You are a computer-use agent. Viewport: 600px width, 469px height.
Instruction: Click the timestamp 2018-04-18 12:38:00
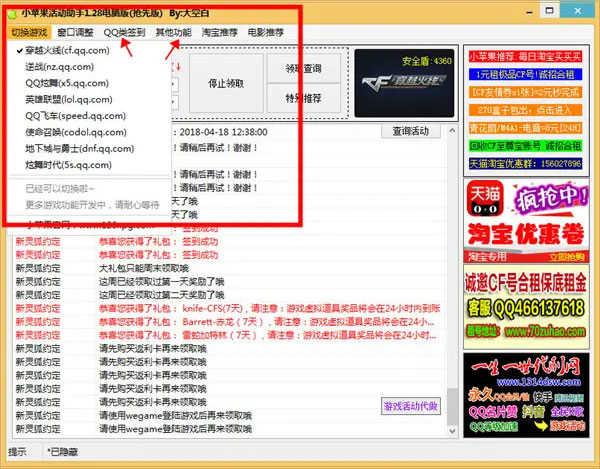223,132
